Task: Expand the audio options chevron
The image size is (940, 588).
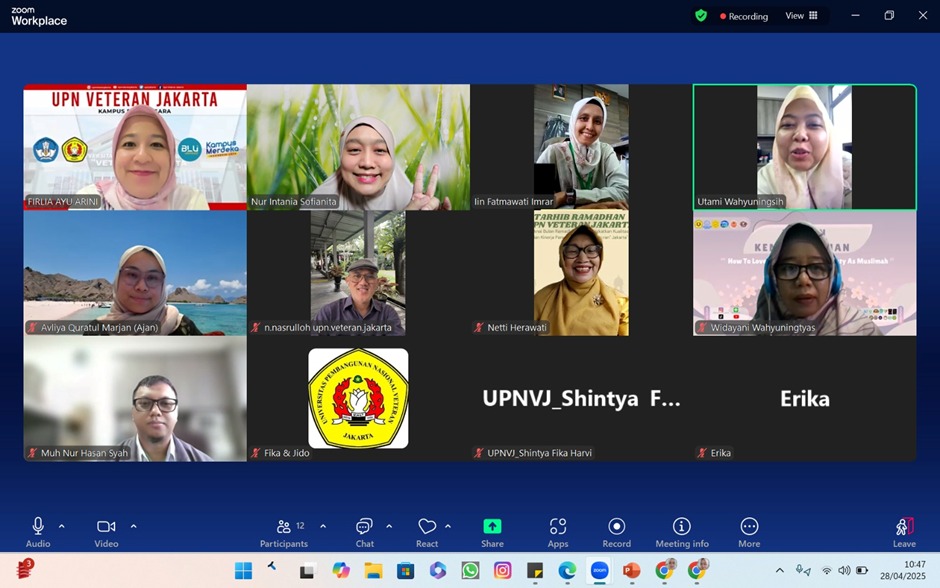Action: pos(62,526)
